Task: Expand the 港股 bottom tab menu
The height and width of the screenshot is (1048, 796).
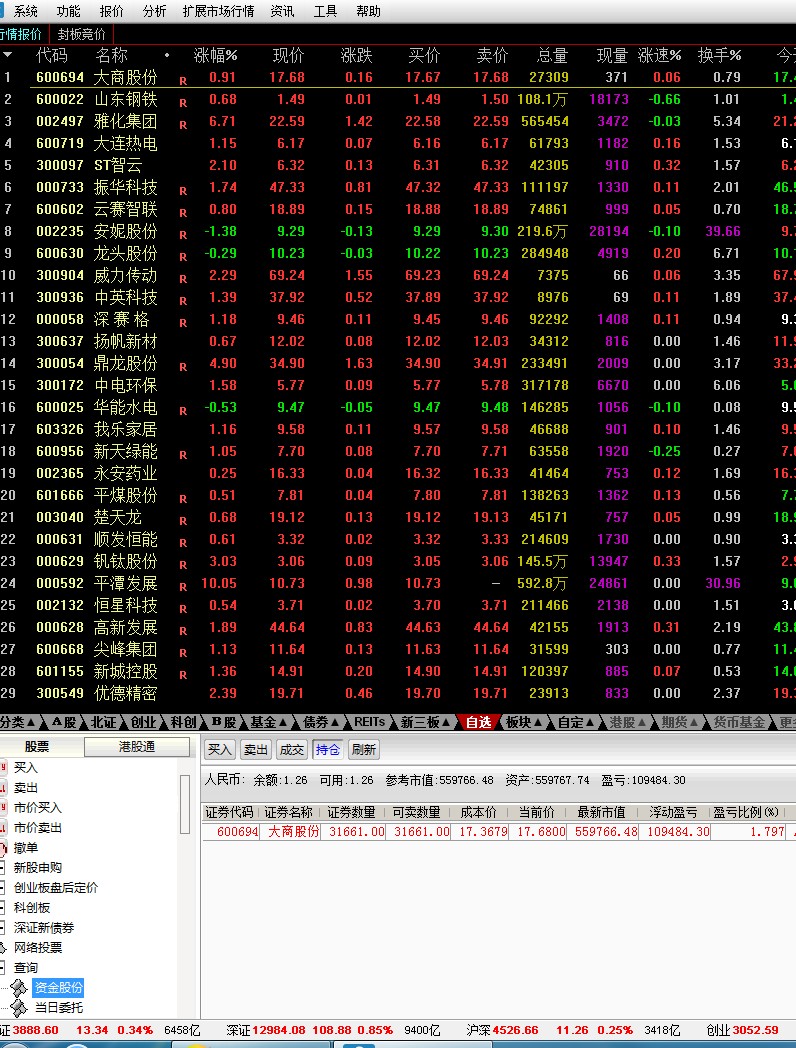Action: (x=629, y=722)
